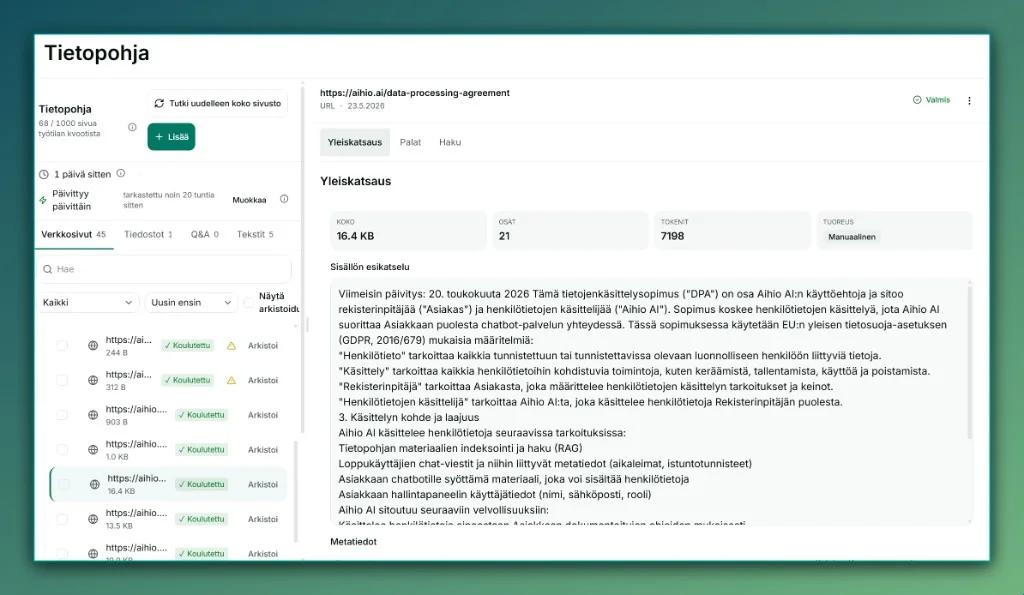Switch to the Q&A tab
The width and height of the screenshot is (1024, 595).
[204, 234]
